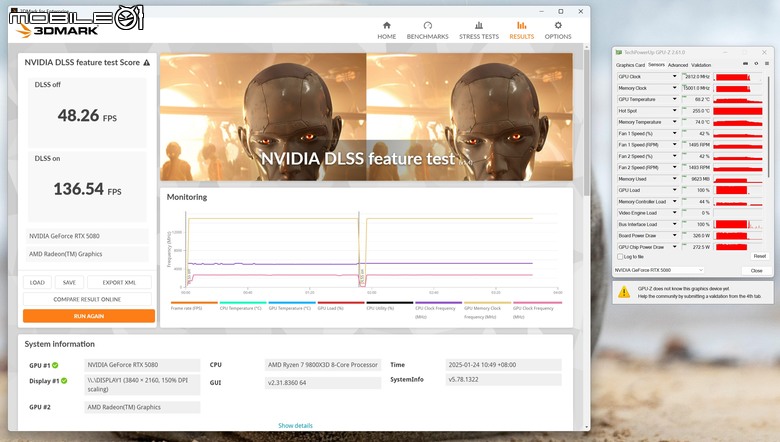780x442 pixels.
Task: Click the Hot Spot red sensor graph
Action: coord(738,111)
